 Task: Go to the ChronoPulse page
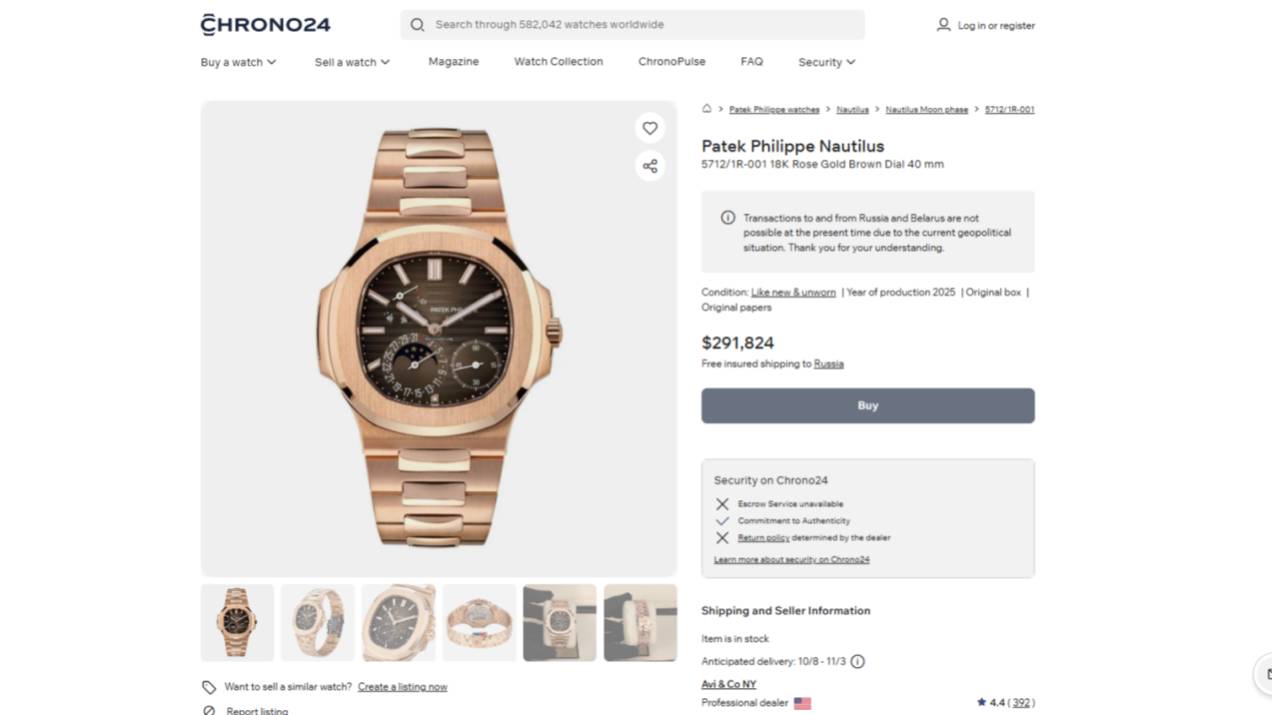coord(671,62)
